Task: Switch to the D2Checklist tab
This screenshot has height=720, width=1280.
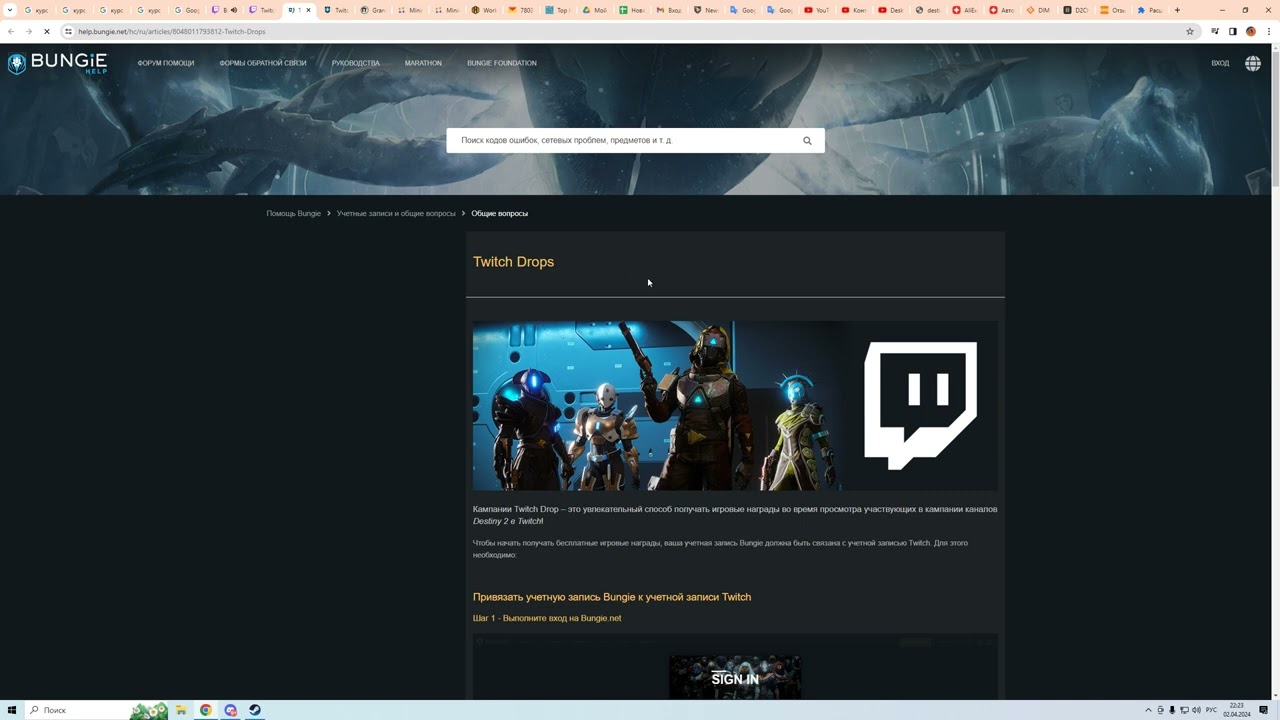Action: coord(1076,10)
